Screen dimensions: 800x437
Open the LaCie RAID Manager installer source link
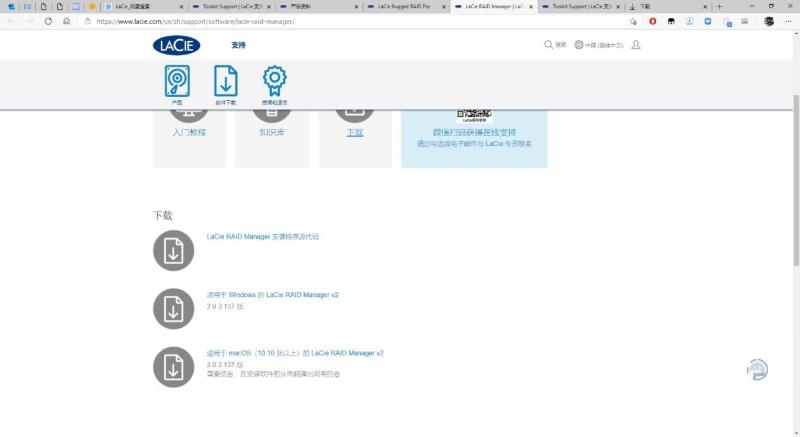[262, 237]
